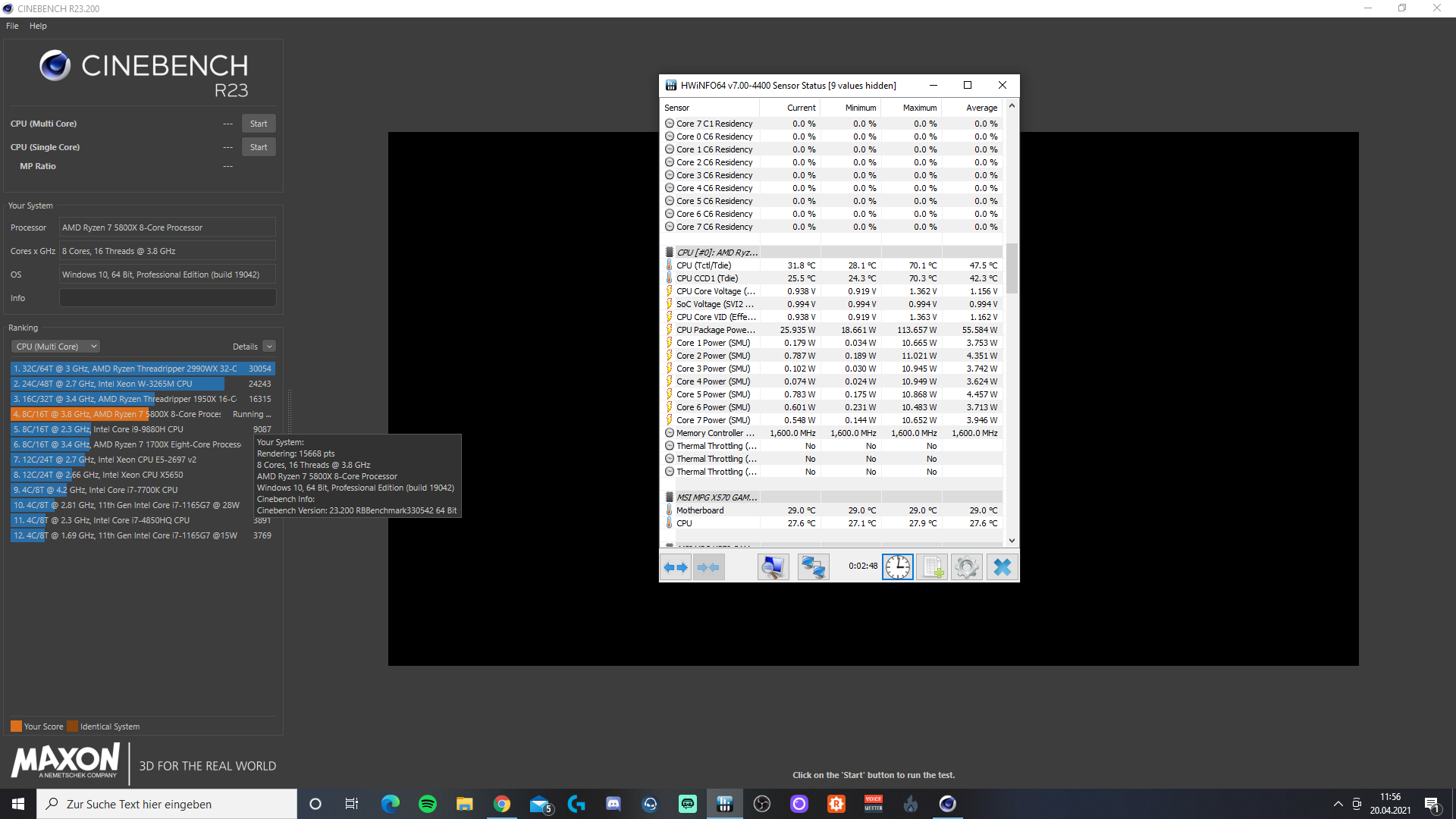Image resolution: width=1456 pixels, height=819 pixels.
Task: Click the orange Your Score legend swatch
Action: [16, 726]
